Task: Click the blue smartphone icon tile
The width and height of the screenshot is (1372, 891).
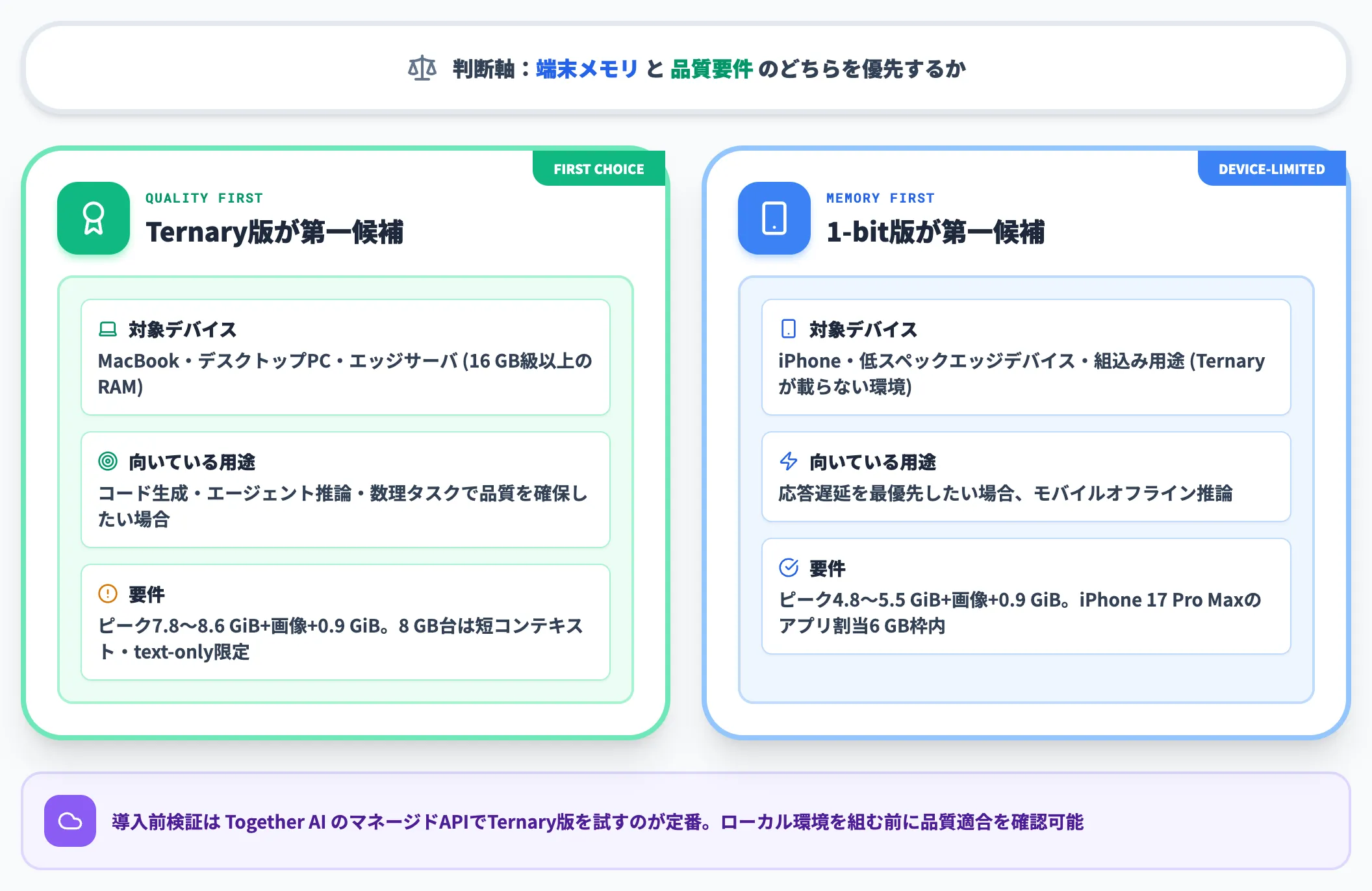Action: click(774, 218)
